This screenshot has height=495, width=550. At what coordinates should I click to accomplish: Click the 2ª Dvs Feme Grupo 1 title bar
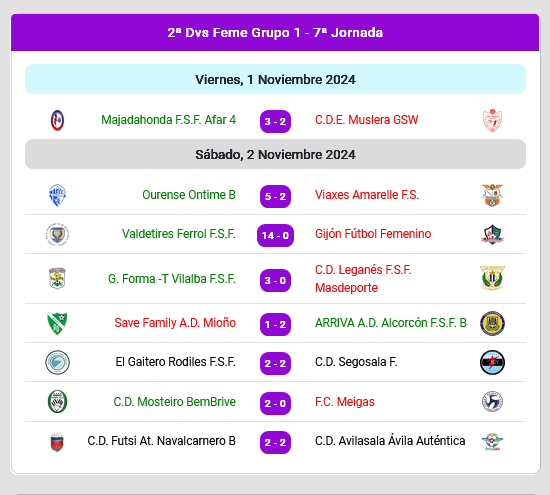[275, 33]
